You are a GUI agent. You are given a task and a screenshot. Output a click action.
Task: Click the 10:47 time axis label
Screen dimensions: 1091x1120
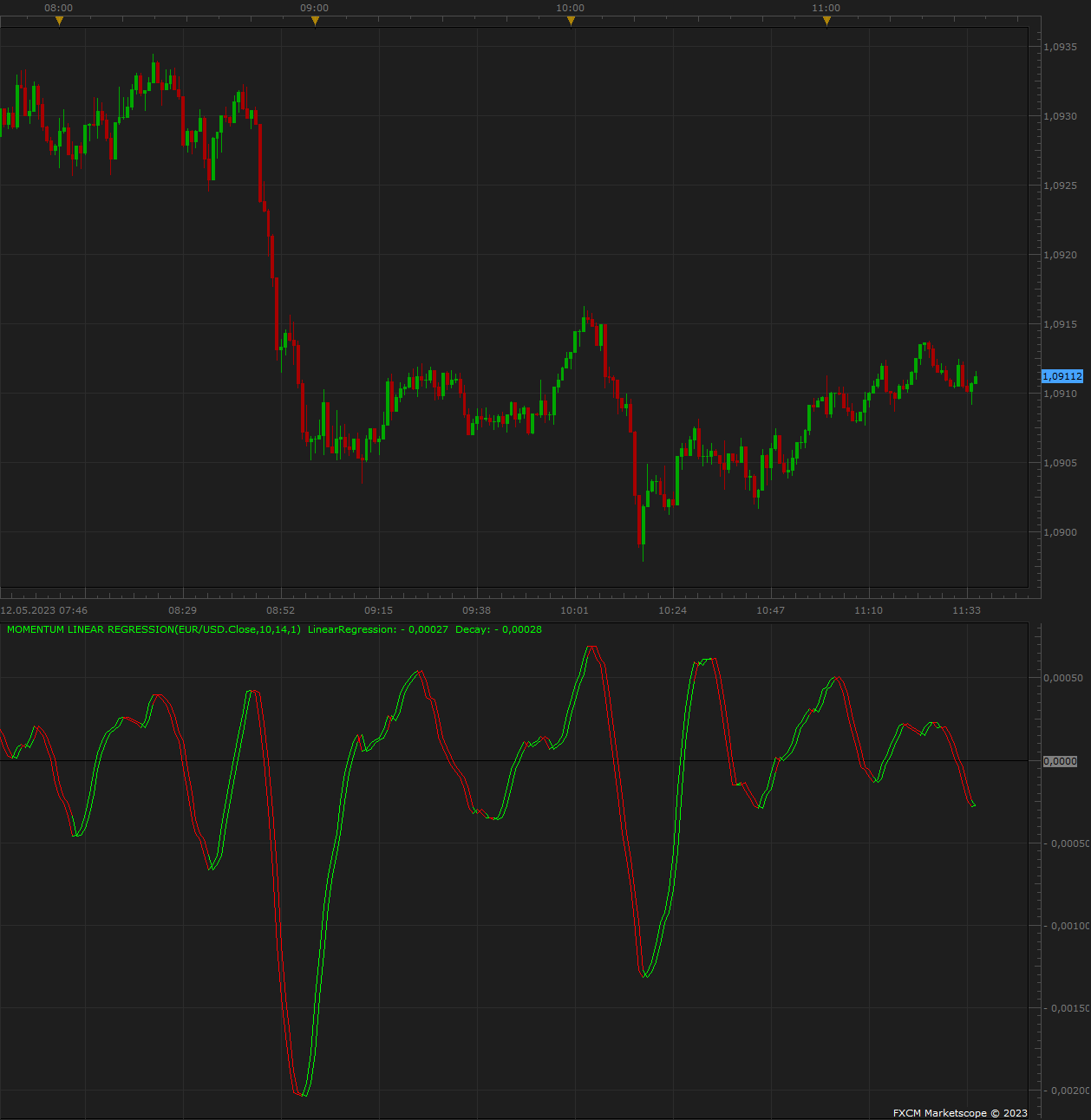[x=770, y=610]
